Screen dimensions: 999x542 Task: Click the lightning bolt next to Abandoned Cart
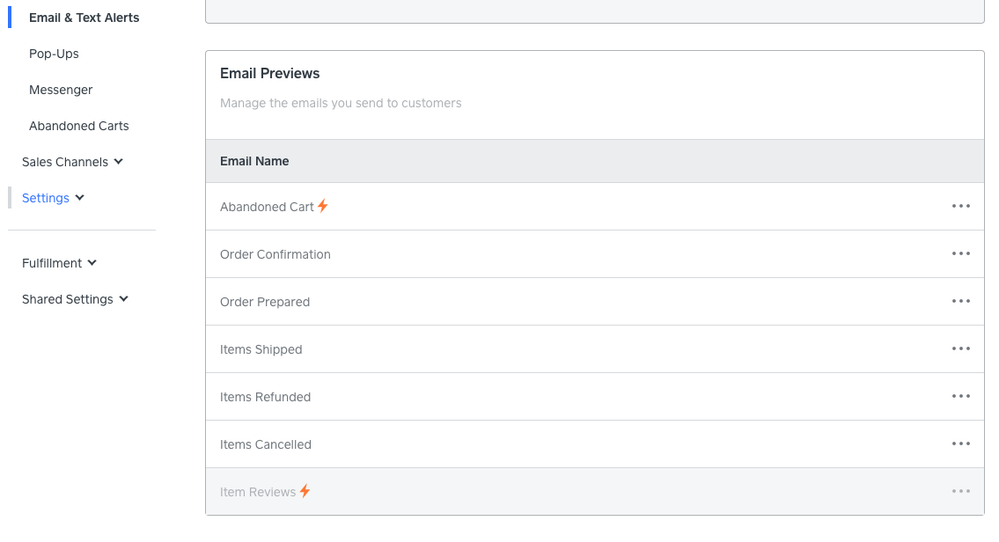[323, 206]
